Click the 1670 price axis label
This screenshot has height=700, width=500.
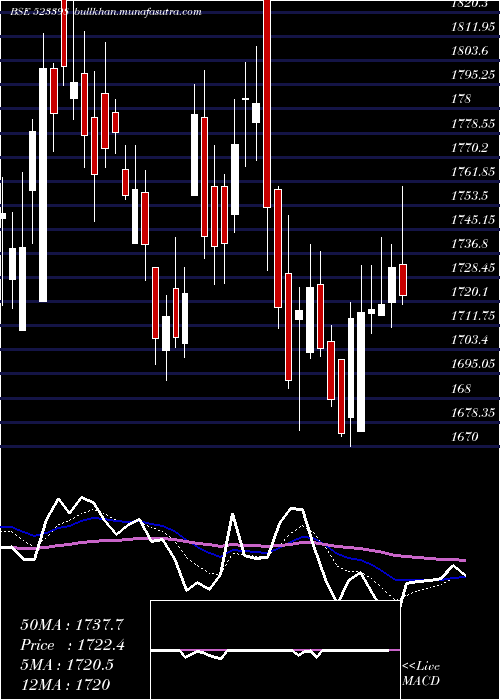click(x=465, y=437)
